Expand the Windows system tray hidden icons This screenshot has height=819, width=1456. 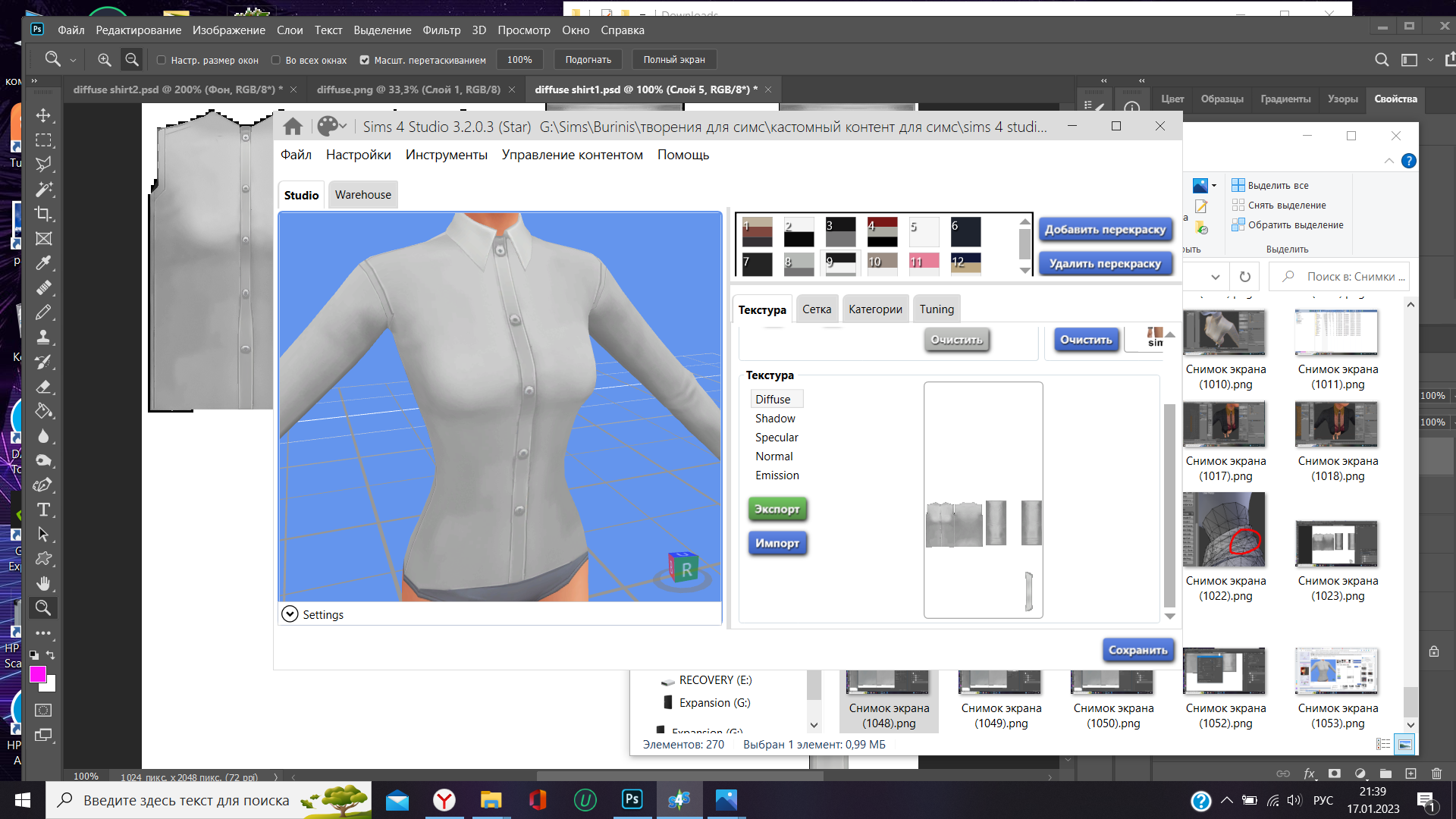click(1226, 800)
